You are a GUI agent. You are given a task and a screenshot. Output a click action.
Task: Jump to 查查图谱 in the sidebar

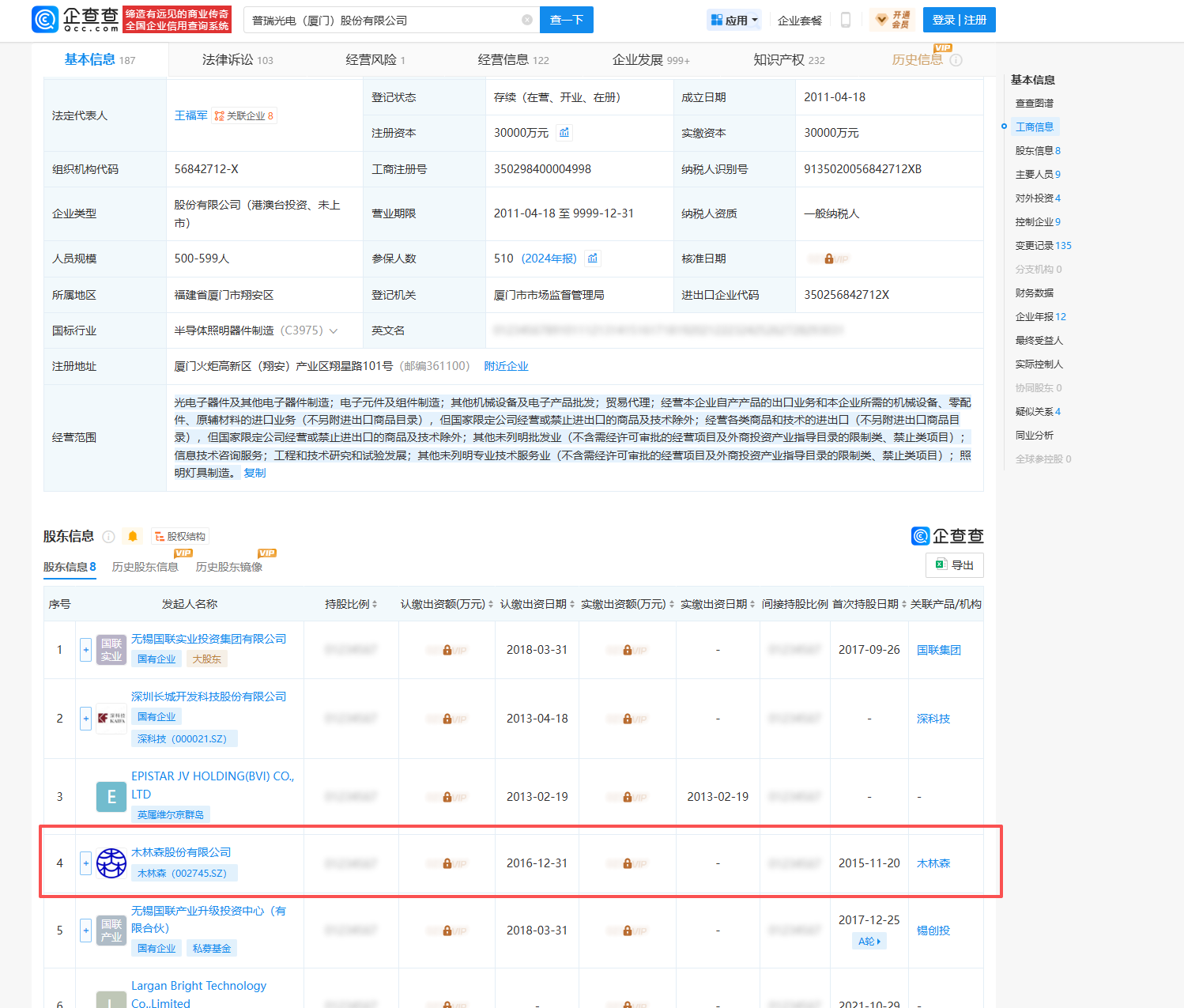[x=1035, y=103]
